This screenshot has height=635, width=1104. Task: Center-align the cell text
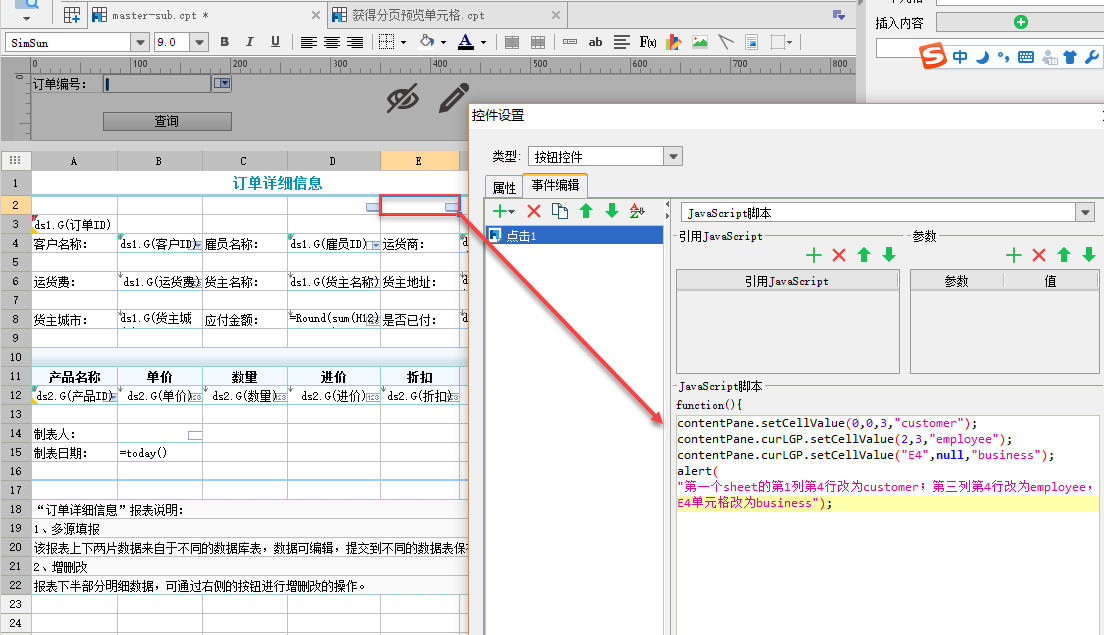coord(332,42)
